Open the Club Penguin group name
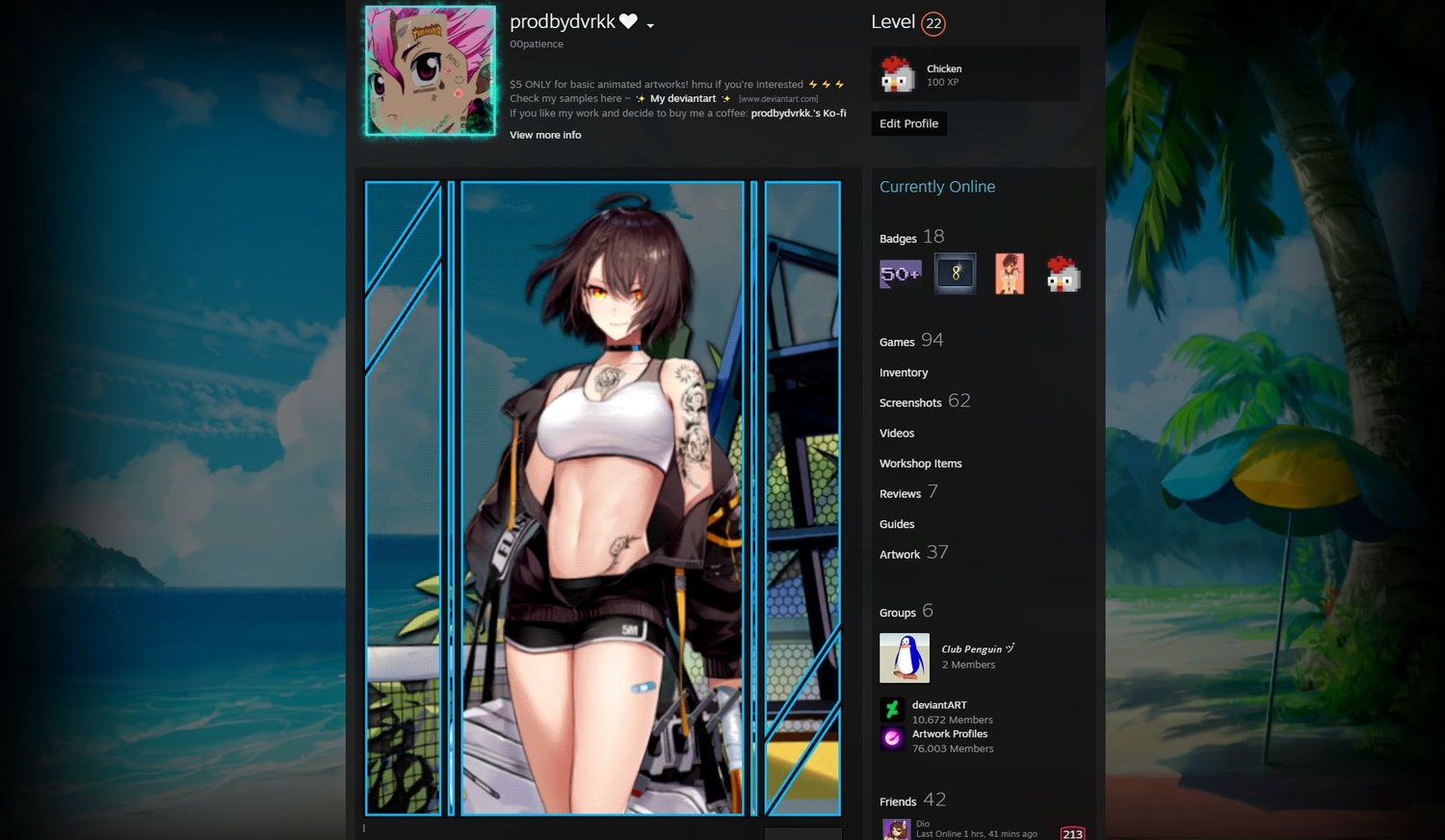The height and width of the screenshot is (840, 1445). point(978,649)
